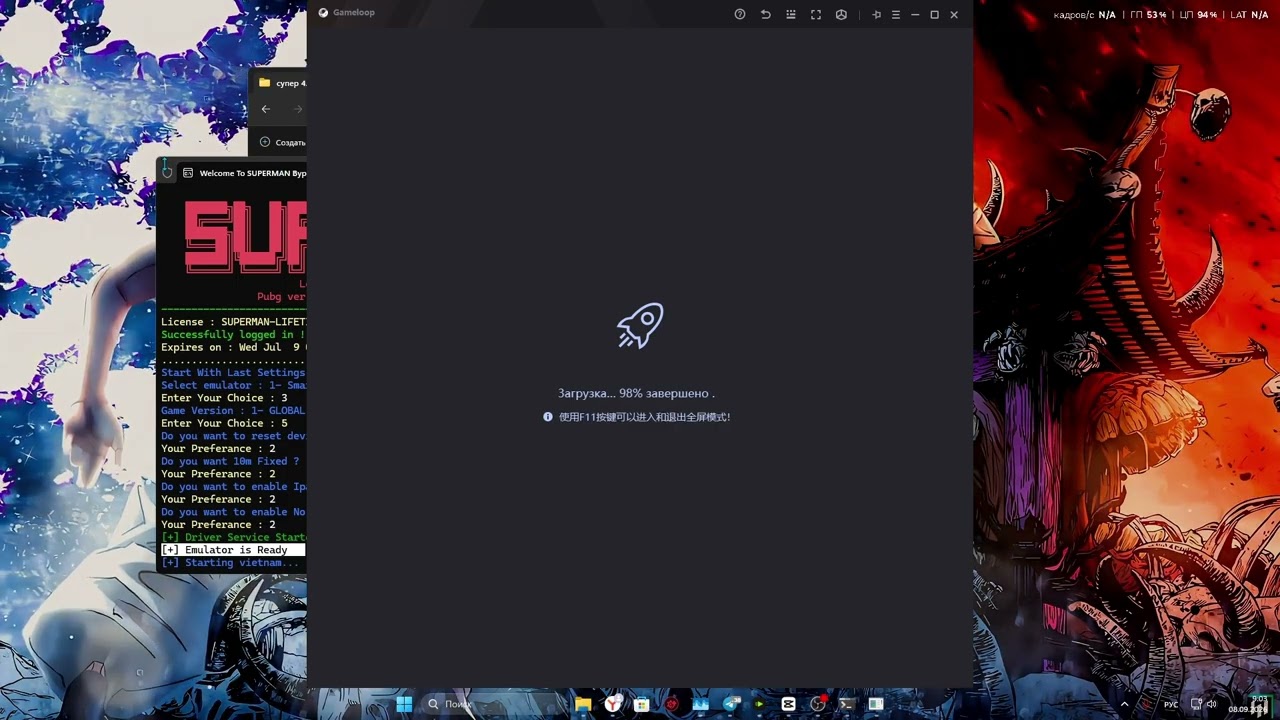Click the back arrow in Gameloop title bar
This screenshot has height=720, width=1280.
click(766, 14)
